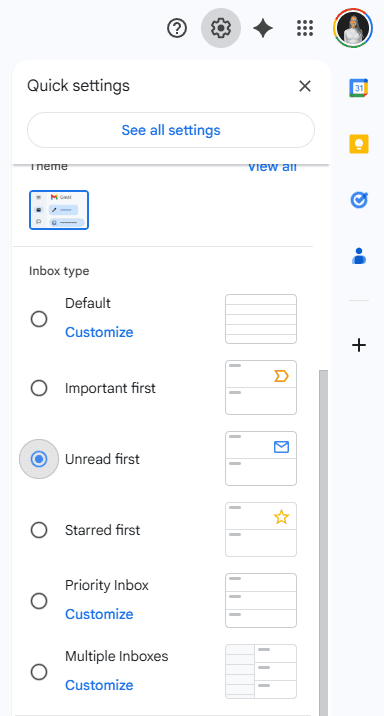384x716 pixels.
Task: Click the 'Starred first' label text
Action: 102,530
